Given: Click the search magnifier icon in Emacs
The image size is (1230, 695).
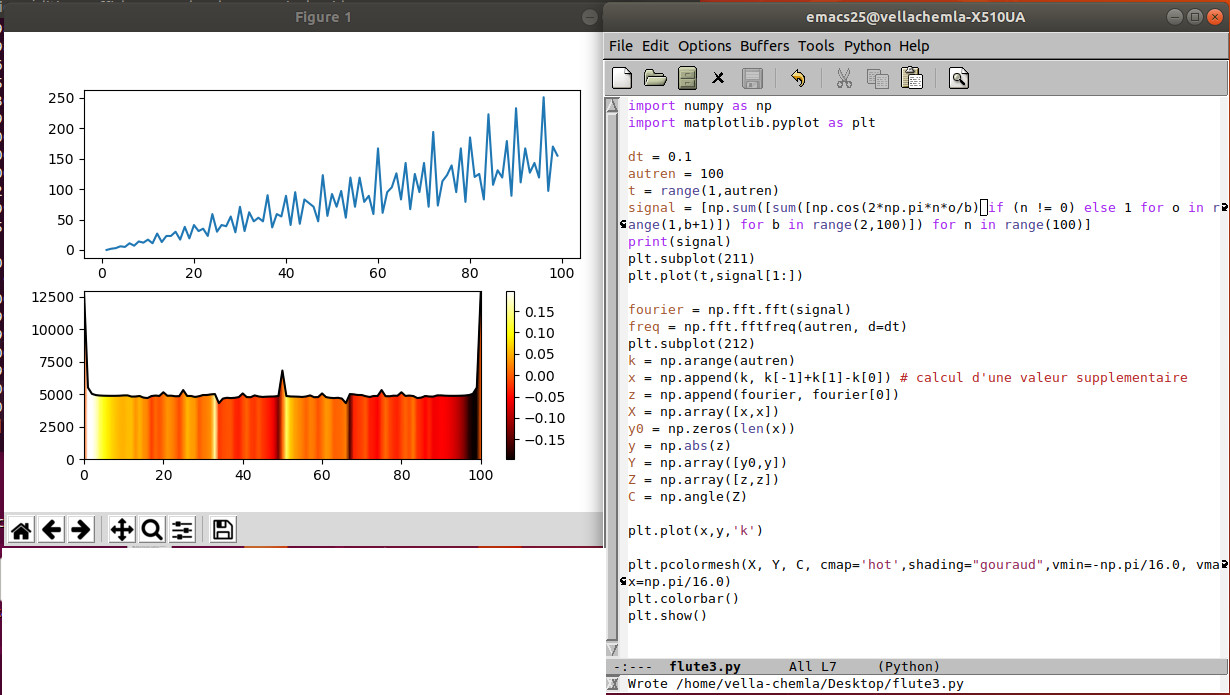Looking at the screenshot, I should tap(959, 78).
